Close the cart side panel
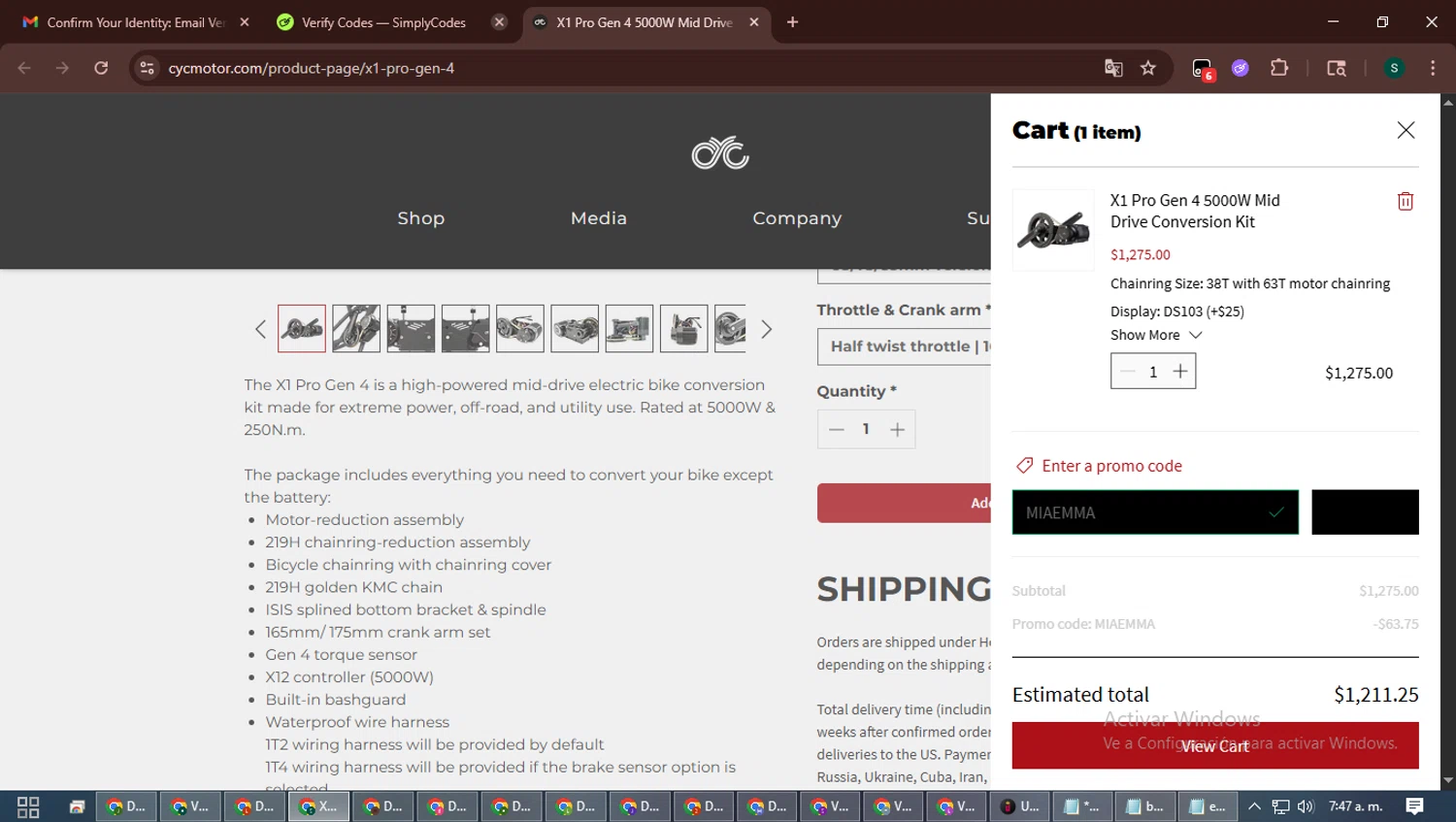Screen dimensions: 1456x822 1406,130
